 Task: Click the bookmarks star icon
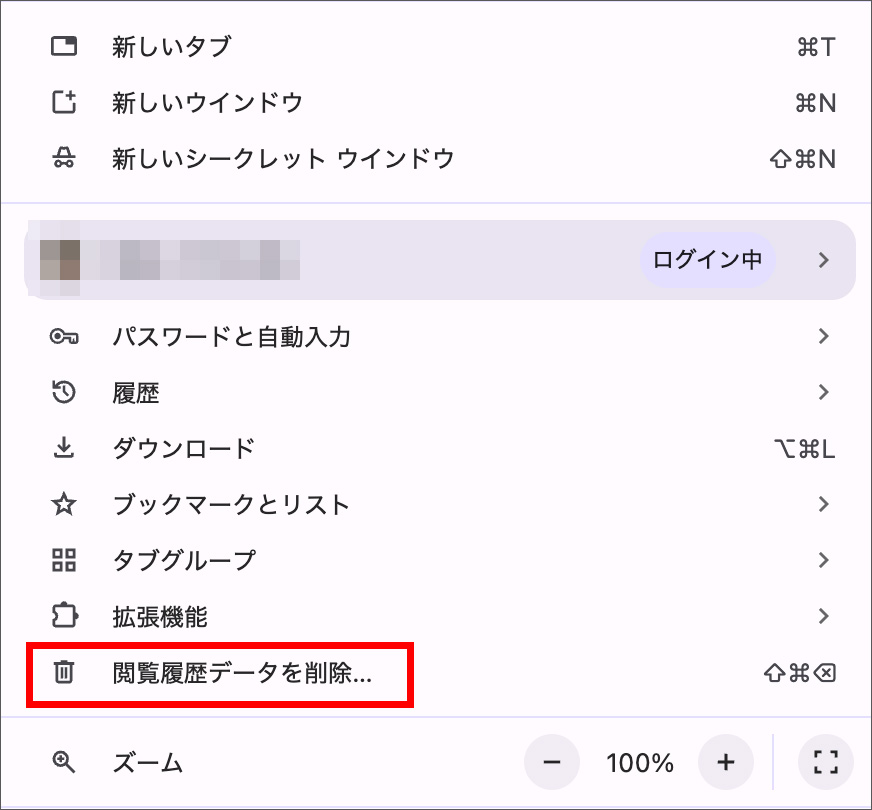[x=64, y=504]
